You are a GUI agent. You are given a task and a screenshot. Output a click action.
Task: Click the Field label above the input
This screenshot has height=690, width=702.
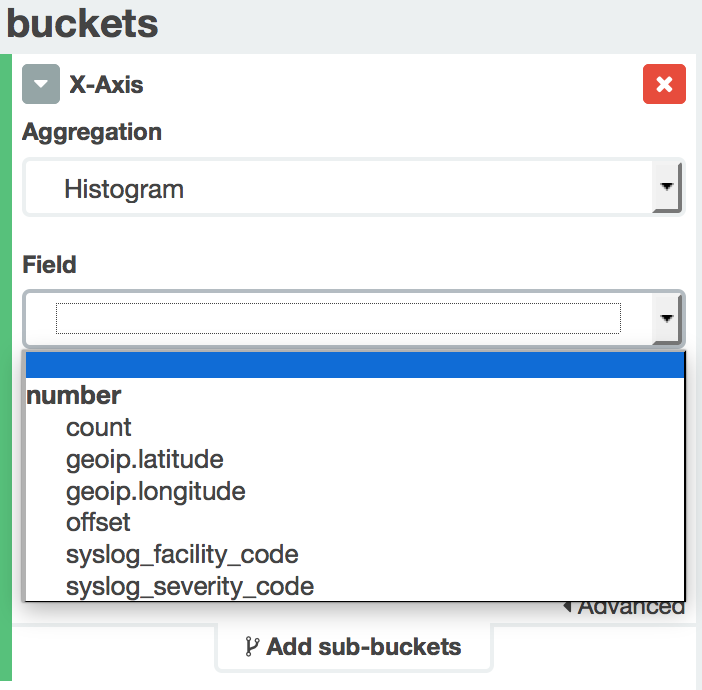point(49,265)
